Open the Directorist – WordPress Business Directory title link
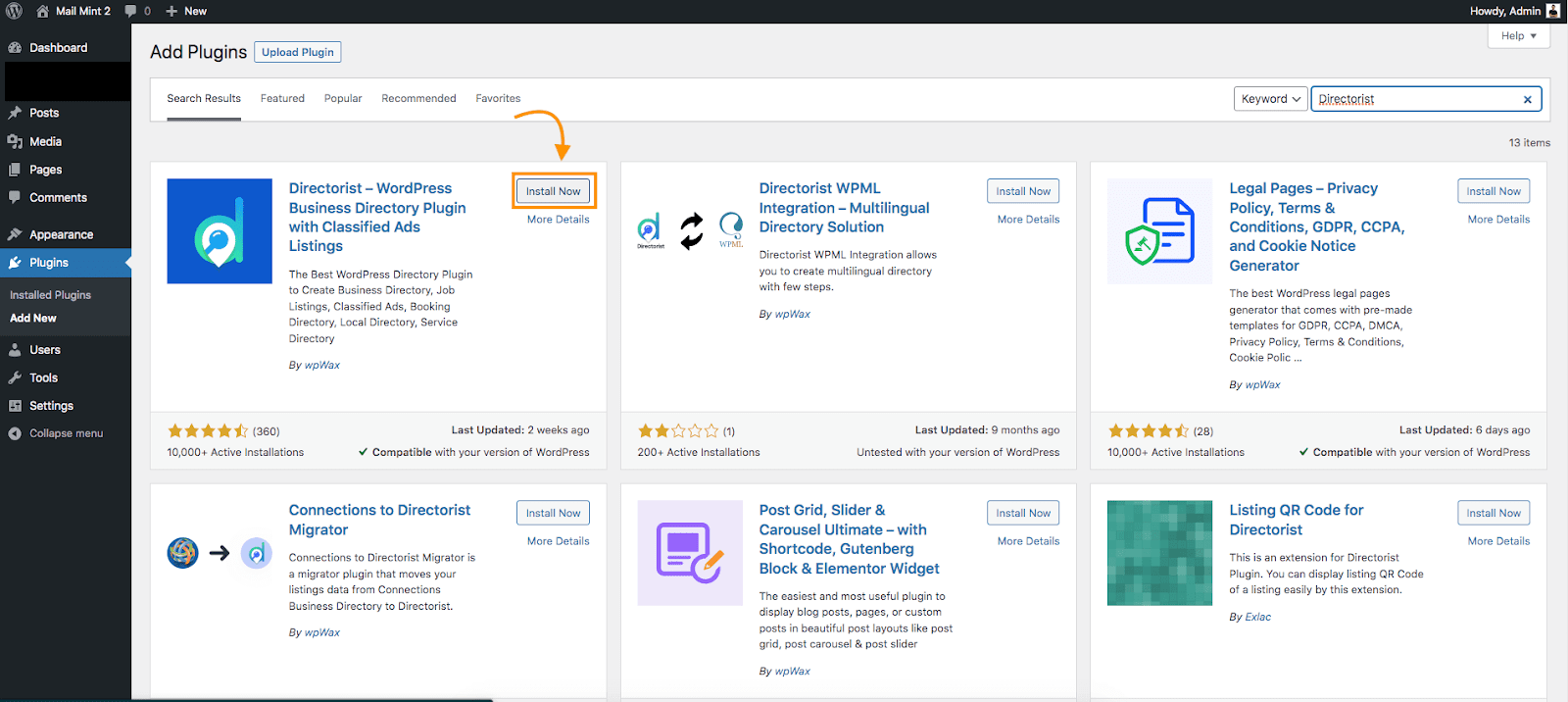1568x702 pixels. click(377, 217)
